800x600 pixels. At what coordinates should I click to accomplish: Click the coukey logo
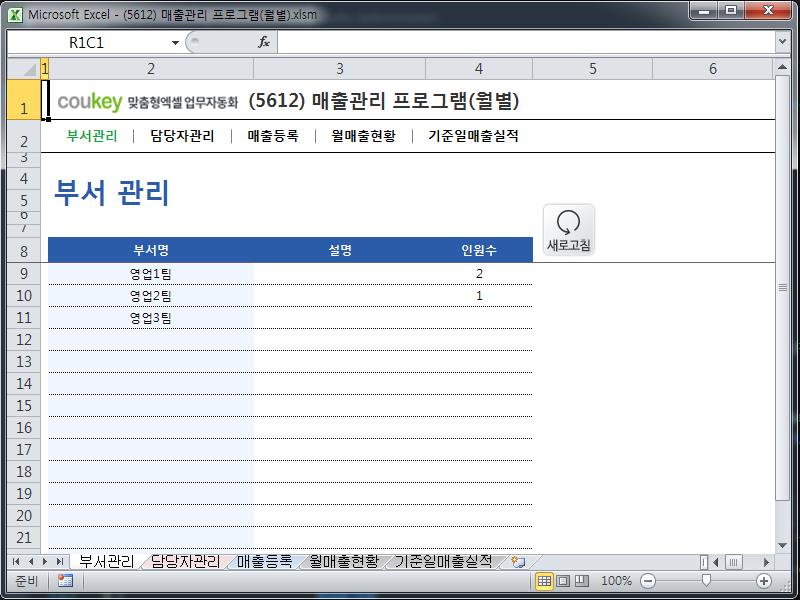coord(90,102)
